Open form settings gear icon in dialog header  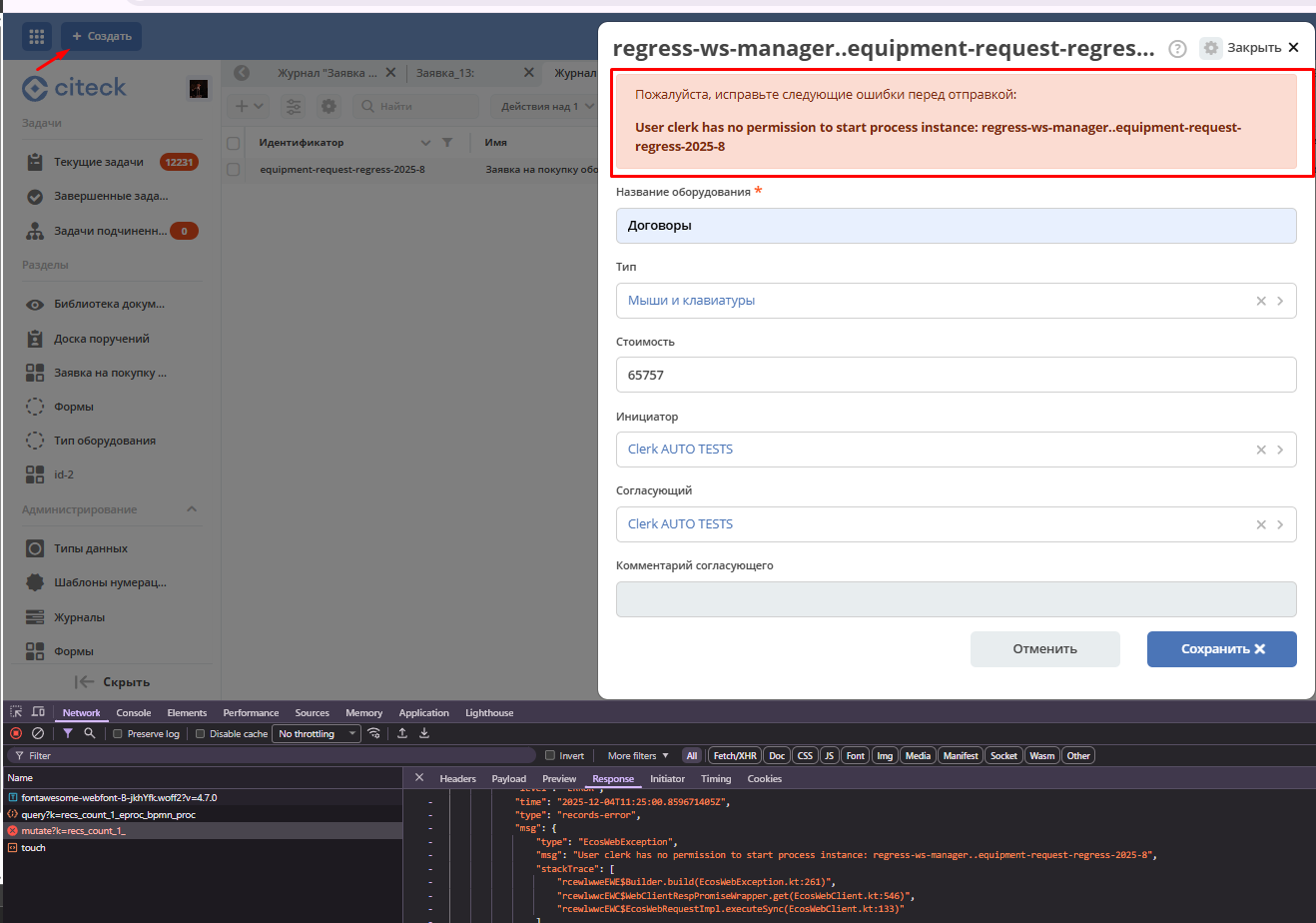pyautogui.click(x=1210, y=48)
